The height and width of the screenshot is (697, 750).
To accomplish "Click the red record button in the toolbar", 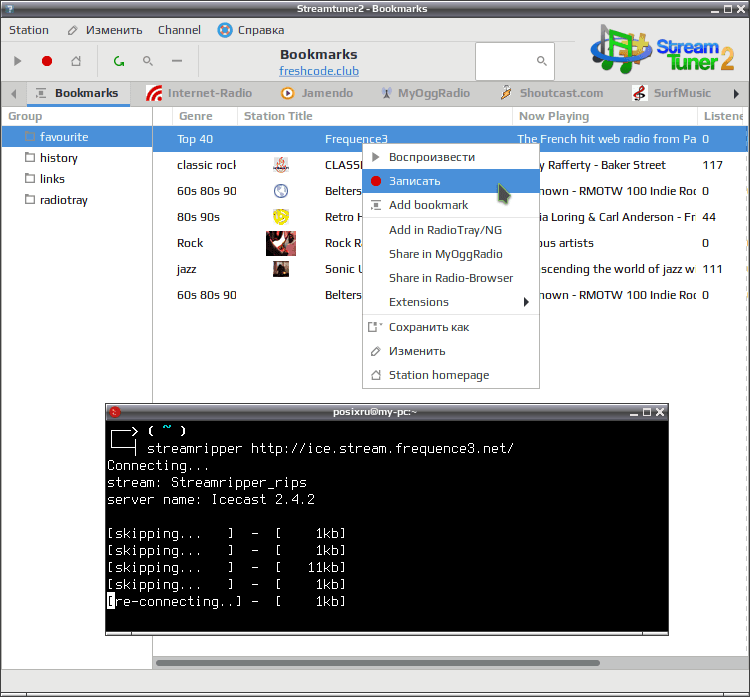I will pyautogui.click(x=47, y=61).
